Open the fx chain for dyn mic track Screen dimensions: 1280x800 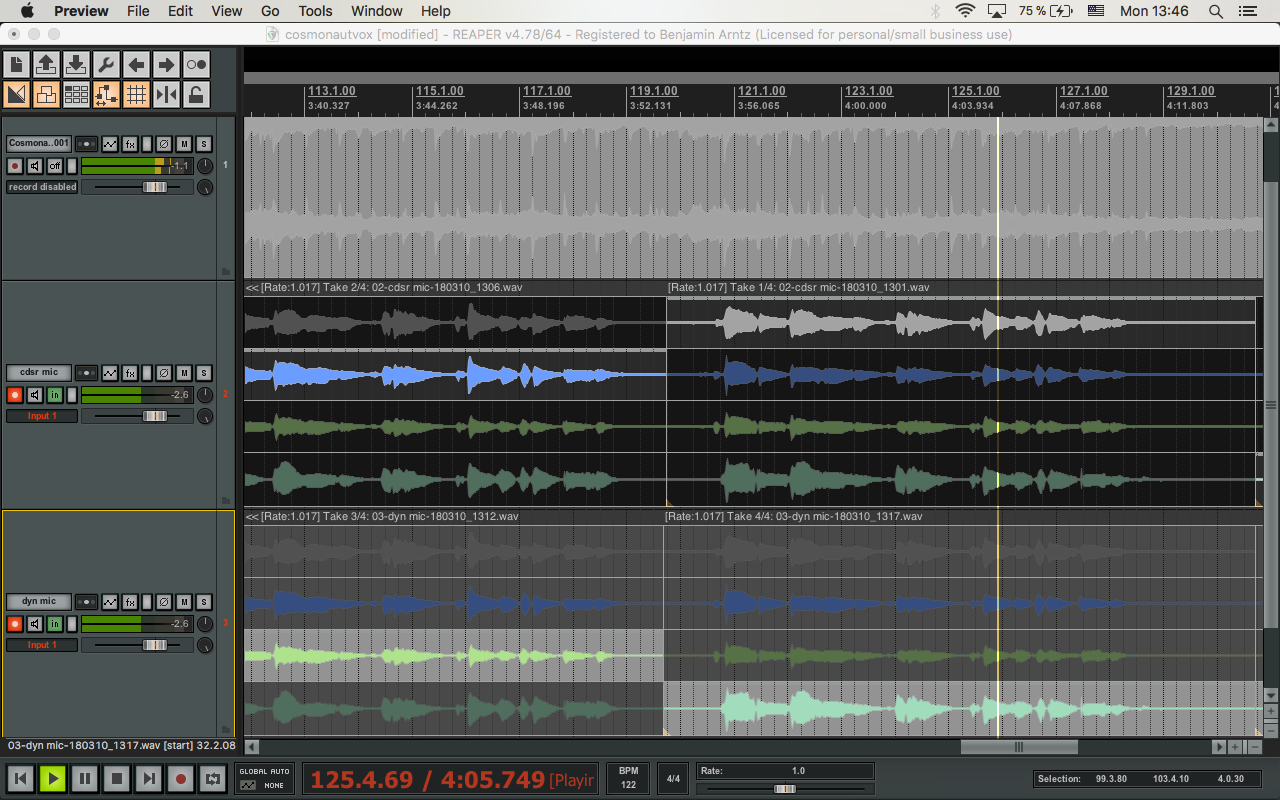point(130,602)
